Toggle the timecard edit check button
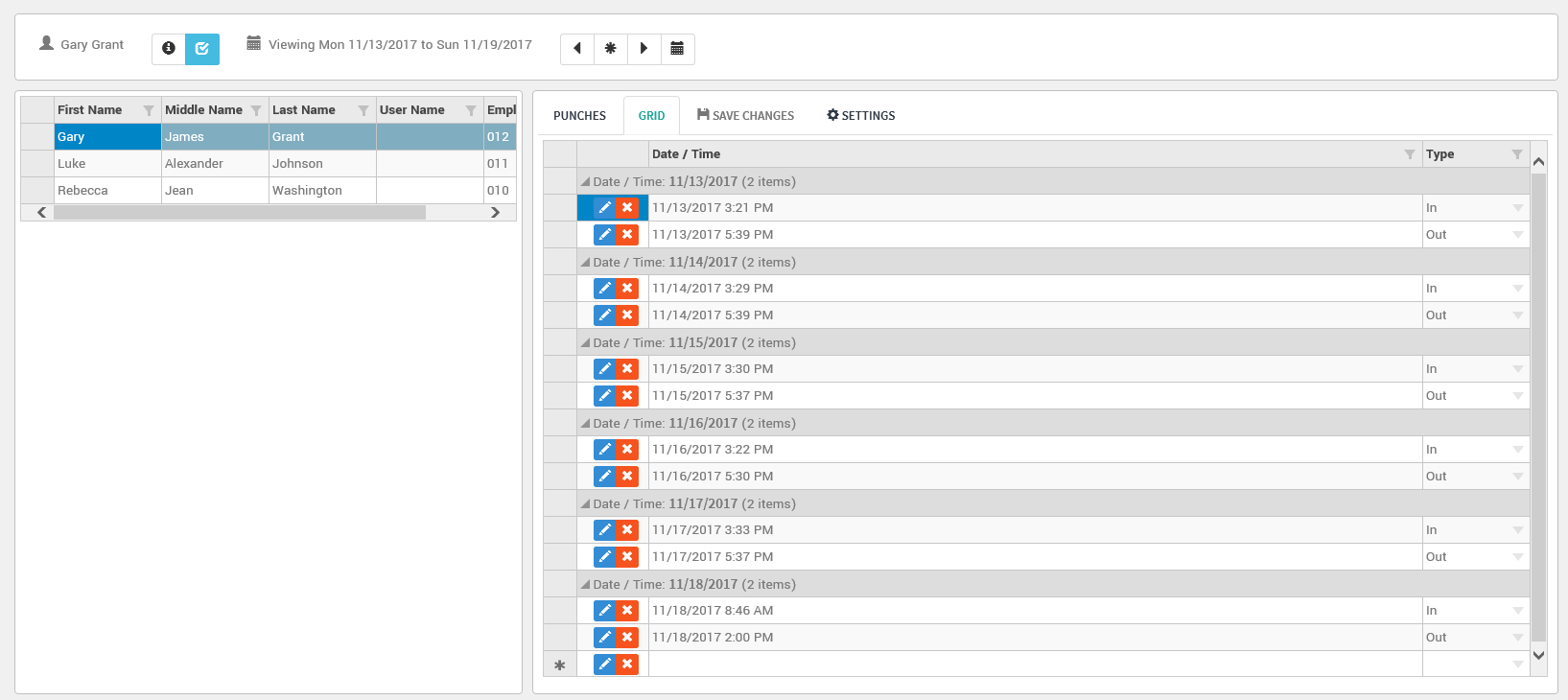The height and width of the screenshot is (700, 1568). [x=202, y=48]
